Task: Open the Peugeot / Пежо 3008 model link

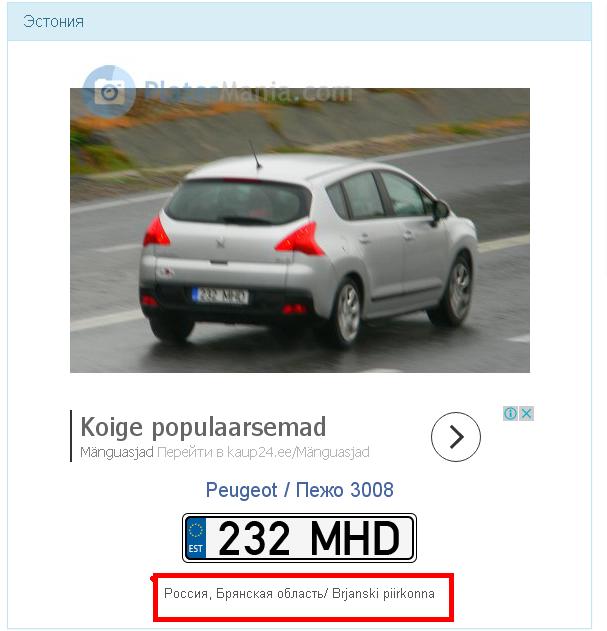Action: pyautogui.click(x=299, y=490)
